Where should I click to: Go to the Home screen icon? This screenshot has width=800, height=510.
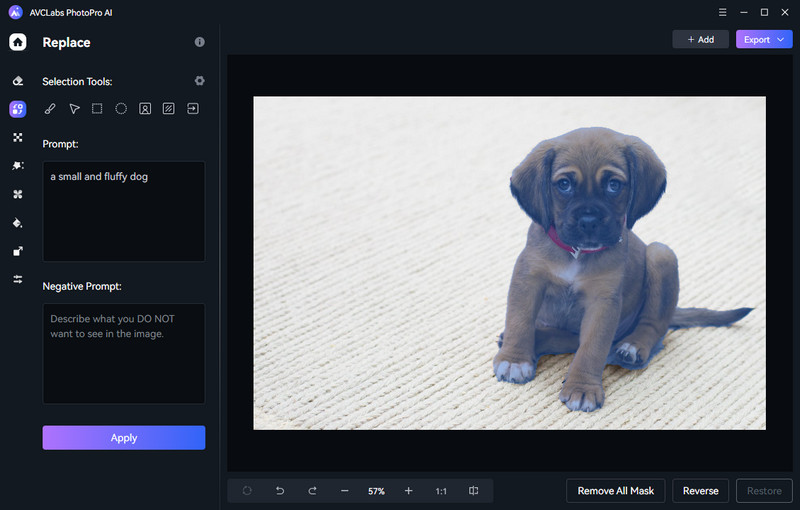point(18,42)
